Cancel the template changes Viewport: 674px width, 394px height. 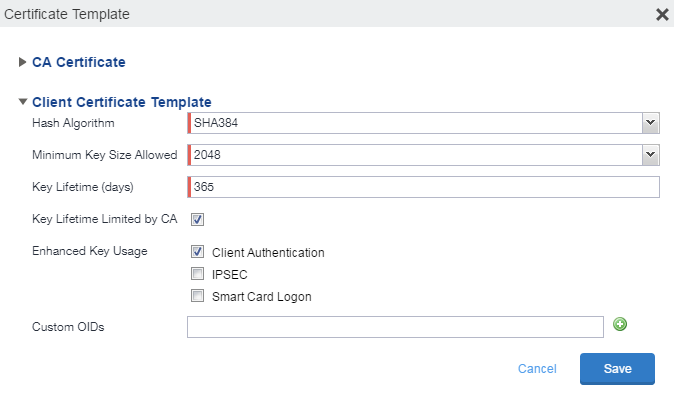(x=537, y=369)
